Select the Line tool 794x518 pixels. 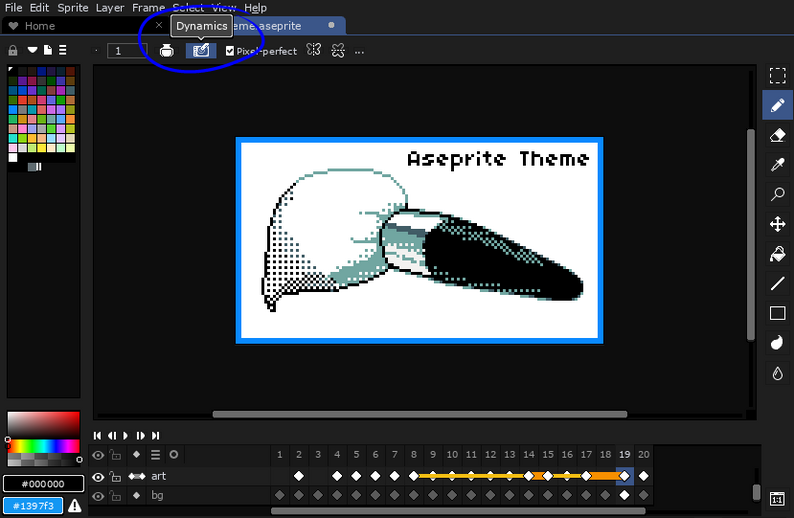777,284
